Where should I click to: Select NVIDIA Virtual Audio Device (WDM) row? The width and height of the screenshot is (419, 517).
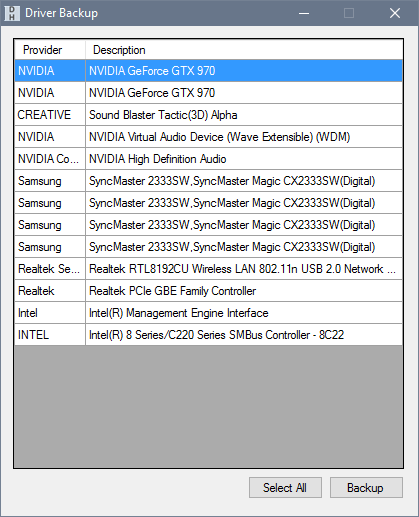pyautogui.click(x=209, y=137)
